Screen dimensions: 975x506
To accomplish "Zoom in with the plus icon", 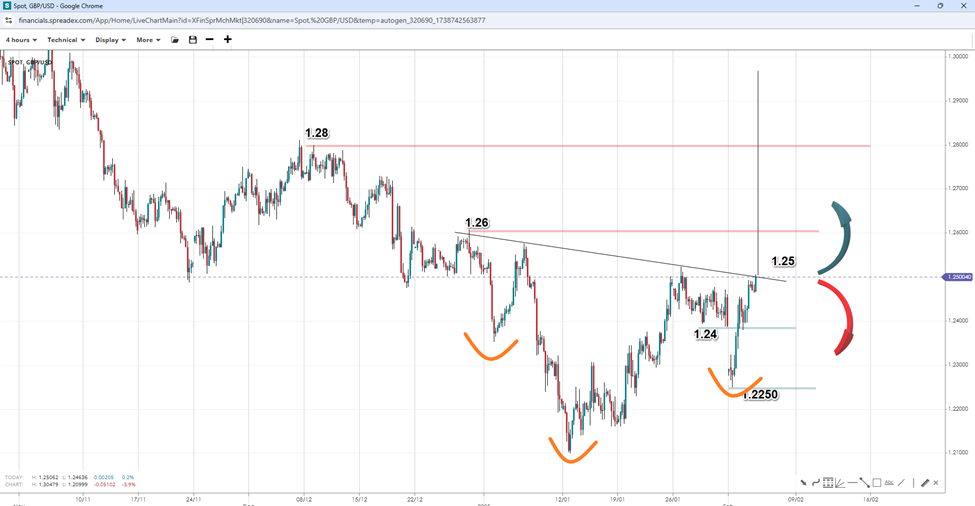I will 228,40.
